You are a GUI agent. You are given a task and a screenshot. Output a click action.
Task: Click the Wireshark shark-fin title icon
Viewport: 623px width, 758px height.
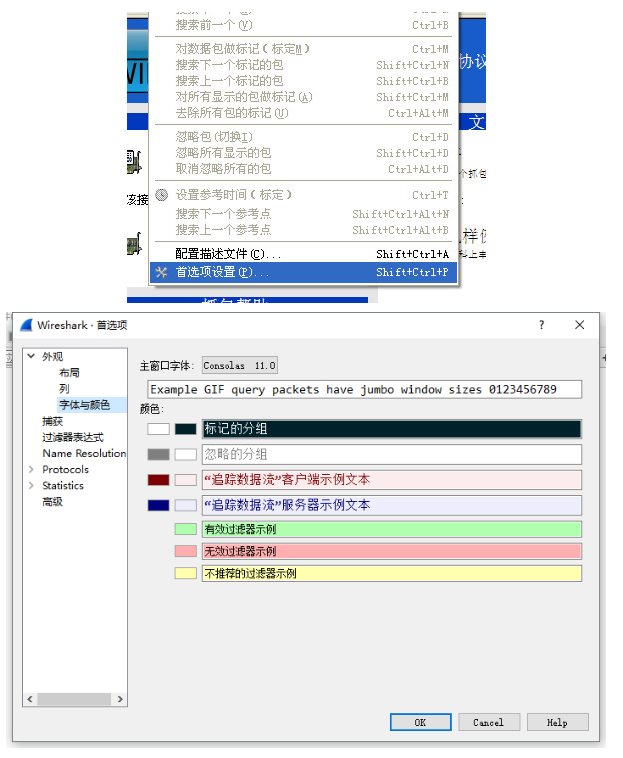click(27, 325)
